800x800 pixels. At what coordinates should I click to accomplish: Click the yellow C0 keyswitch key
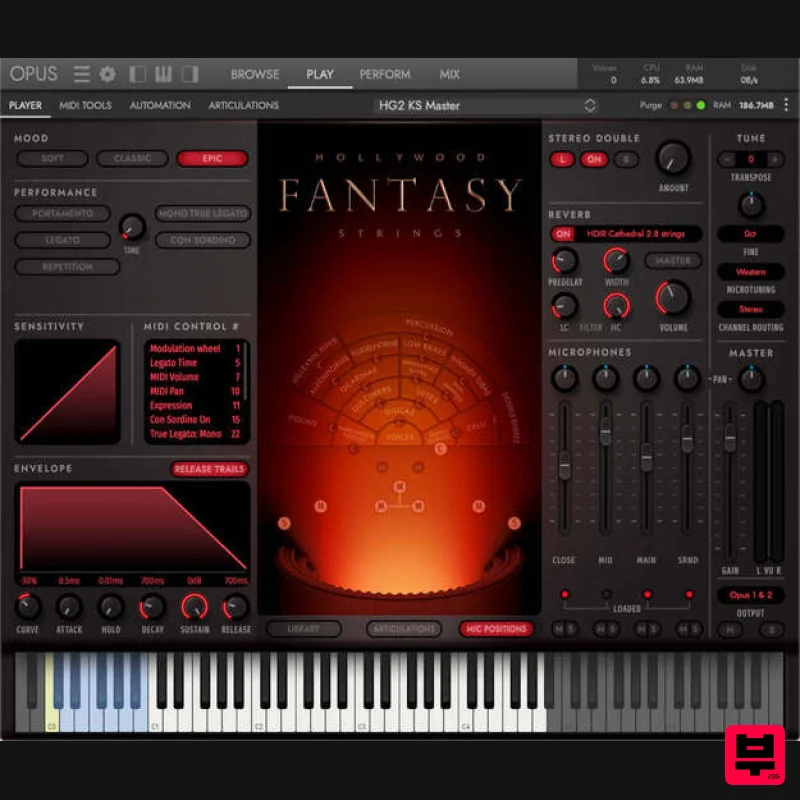pos(52,692)
